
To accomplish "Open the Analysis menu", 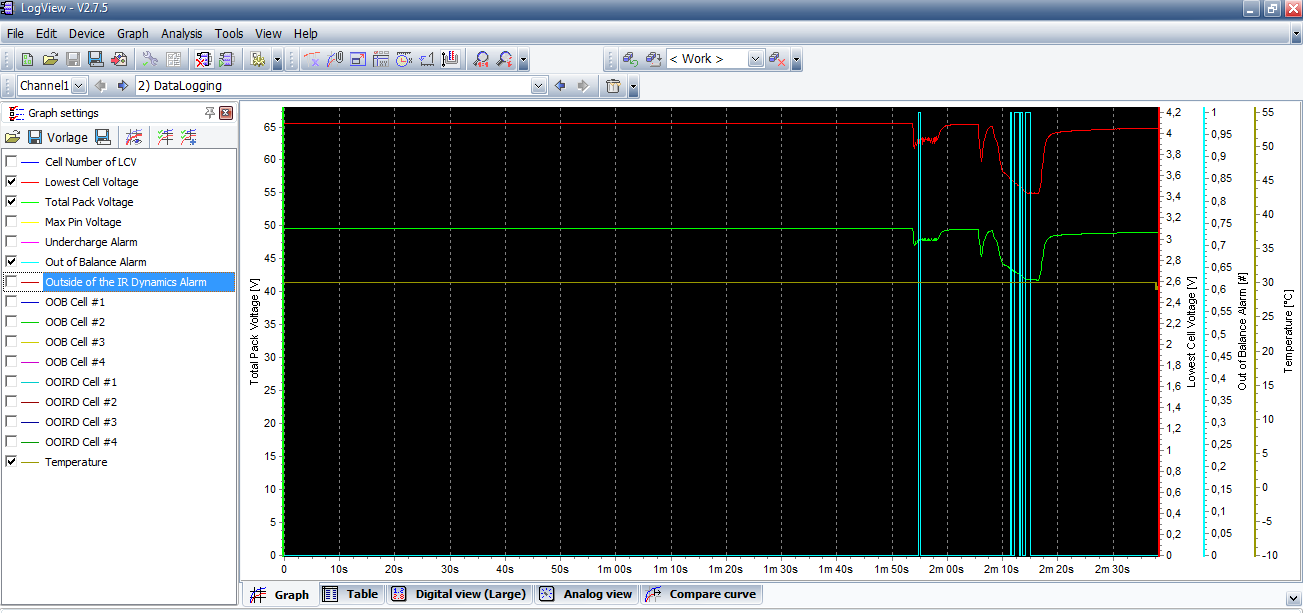I will click(181, 33).
